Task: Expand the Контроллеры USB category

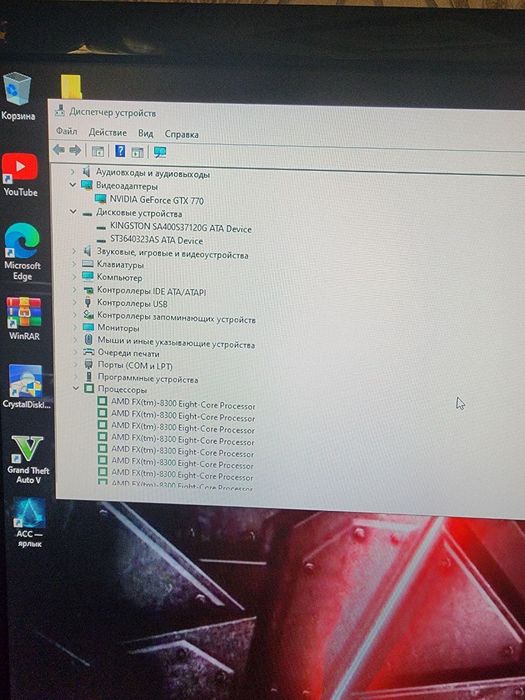Action: click(x=75, y=303)
